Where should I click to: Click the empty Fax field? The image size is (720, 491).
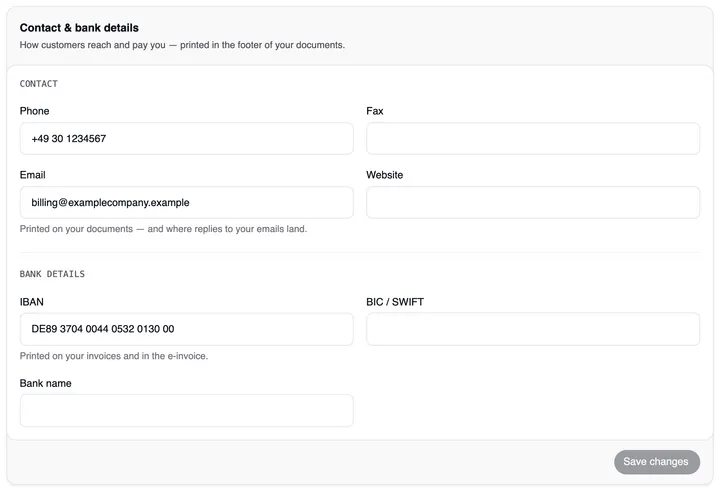click(533, 138)
